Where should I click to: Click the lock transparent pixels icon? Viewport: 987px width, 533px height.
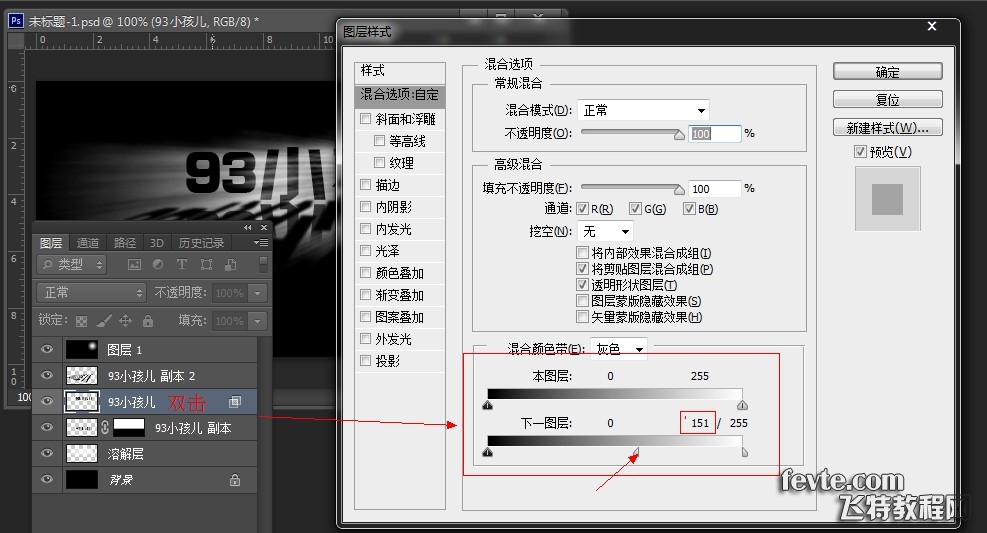(x=82, y=321)
